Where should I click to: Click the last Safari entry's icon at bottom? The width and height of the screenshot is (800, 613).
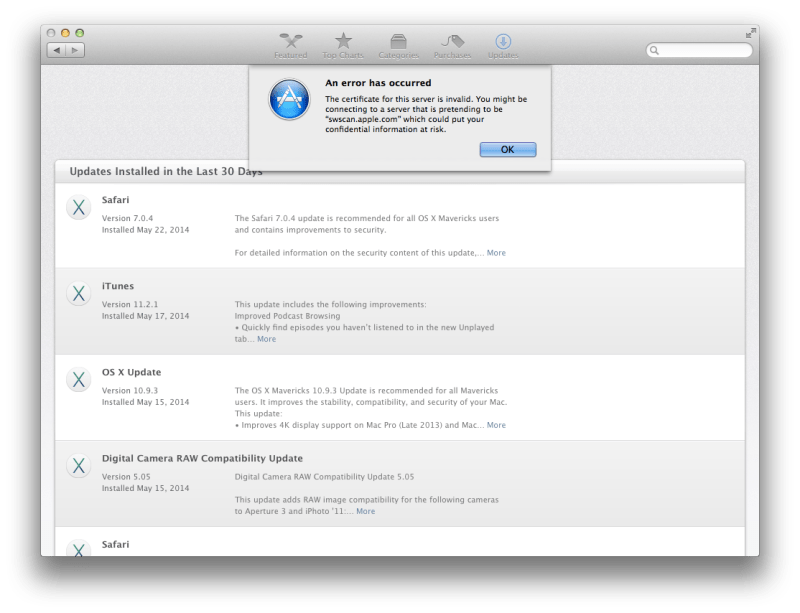[79, 548]
